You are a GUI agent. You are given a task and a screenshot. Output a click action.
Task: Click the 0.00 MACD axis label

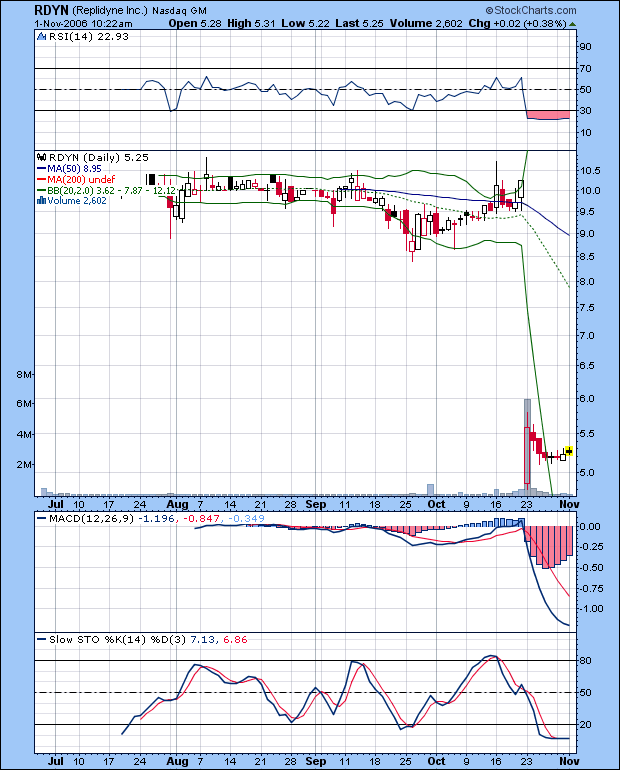[590, 526]
